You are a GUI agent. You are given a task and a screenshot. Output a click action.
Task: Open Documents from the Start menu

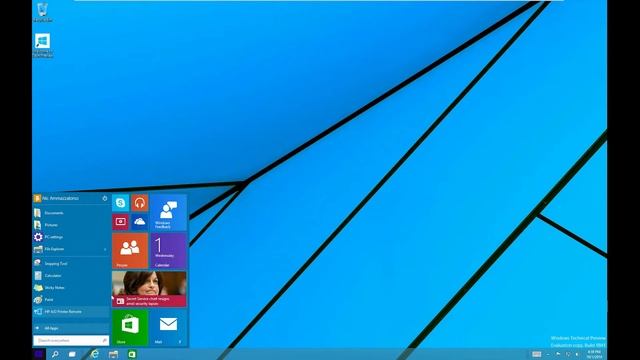pos(71,213)
